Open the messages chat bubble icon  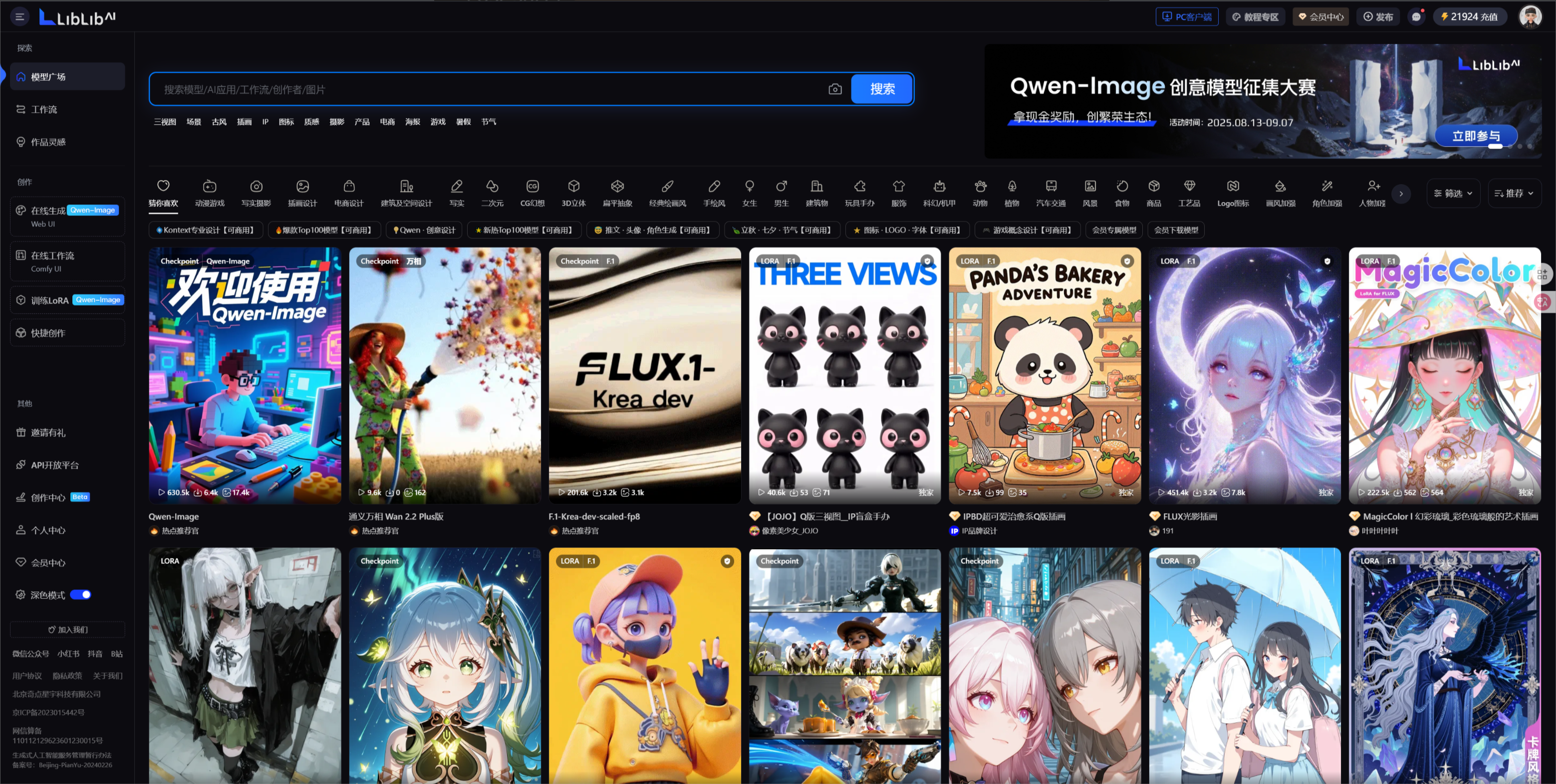pyautogui.click(x=1416, y=17)
